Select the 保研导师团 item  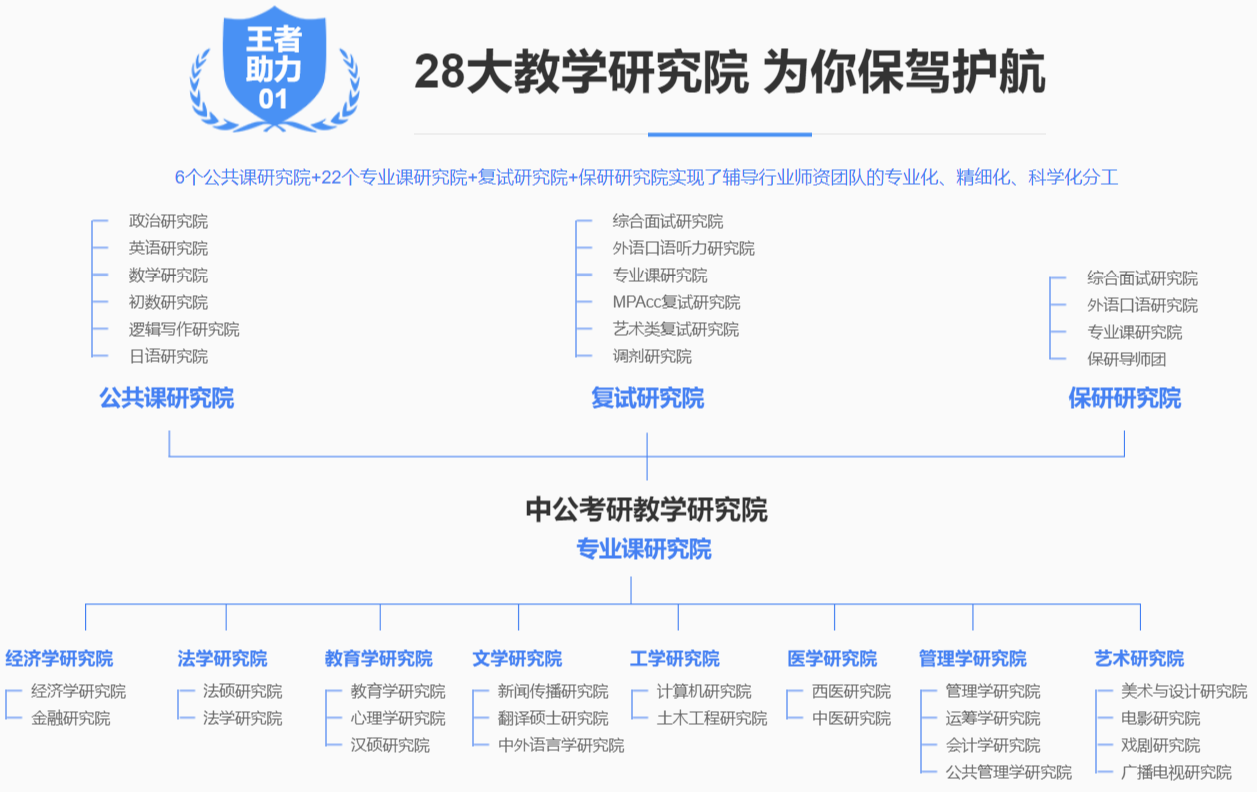click(1127, 359)
